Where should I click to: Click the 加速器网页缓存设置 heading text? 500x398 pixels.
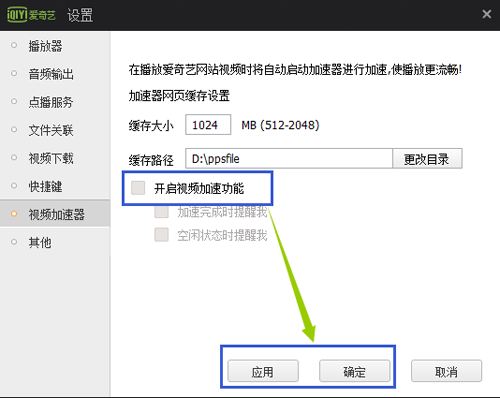coord(179,96)
